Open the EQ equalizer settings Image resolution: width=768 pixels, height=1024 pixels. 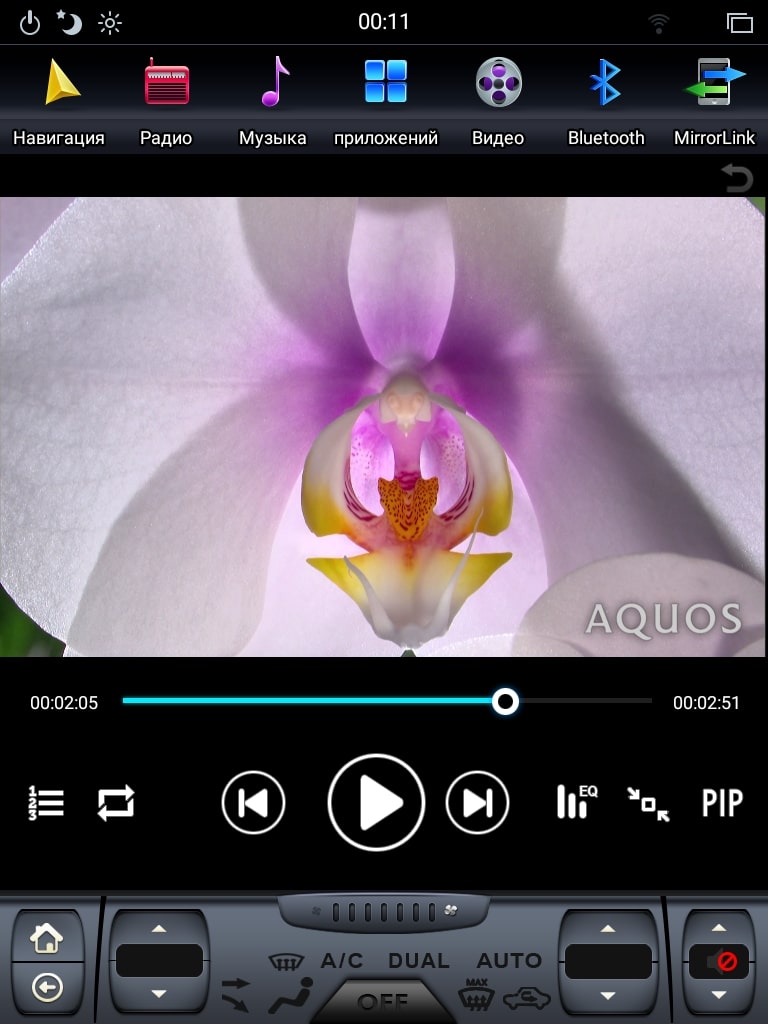tap(577, 801)
